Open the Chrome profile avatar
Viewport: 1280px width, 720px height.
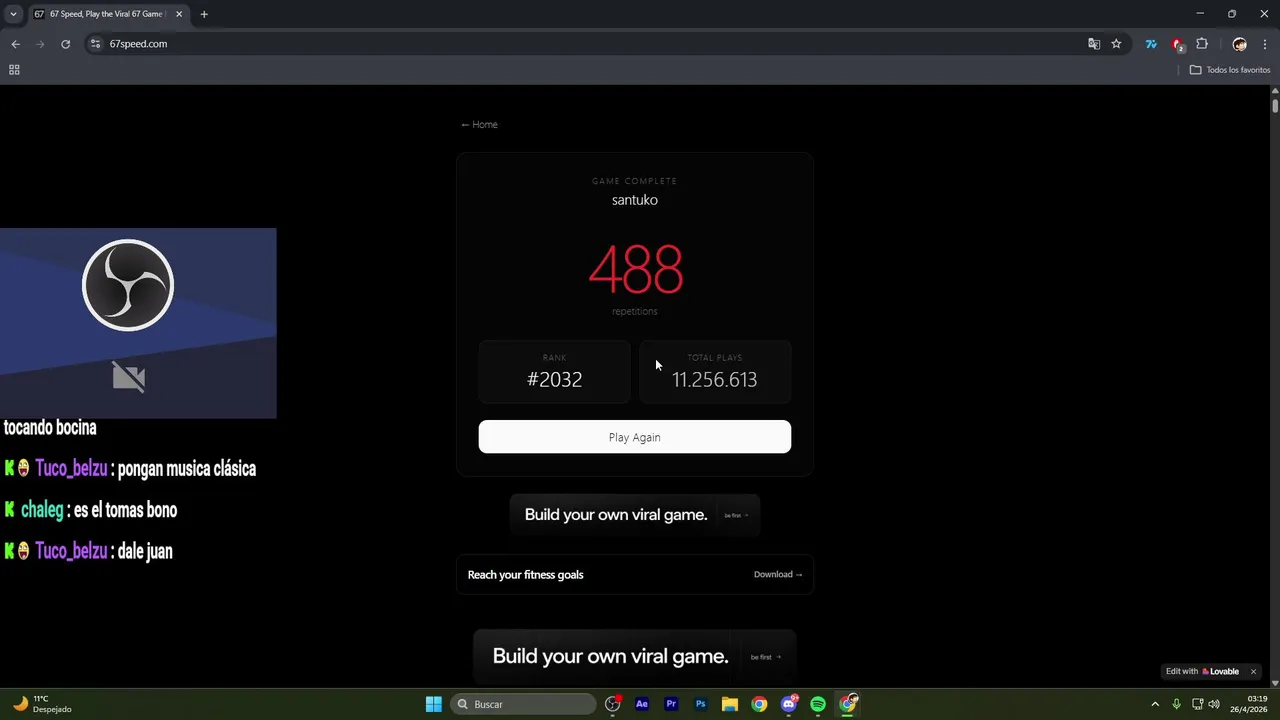click(x=1240, y=44)
